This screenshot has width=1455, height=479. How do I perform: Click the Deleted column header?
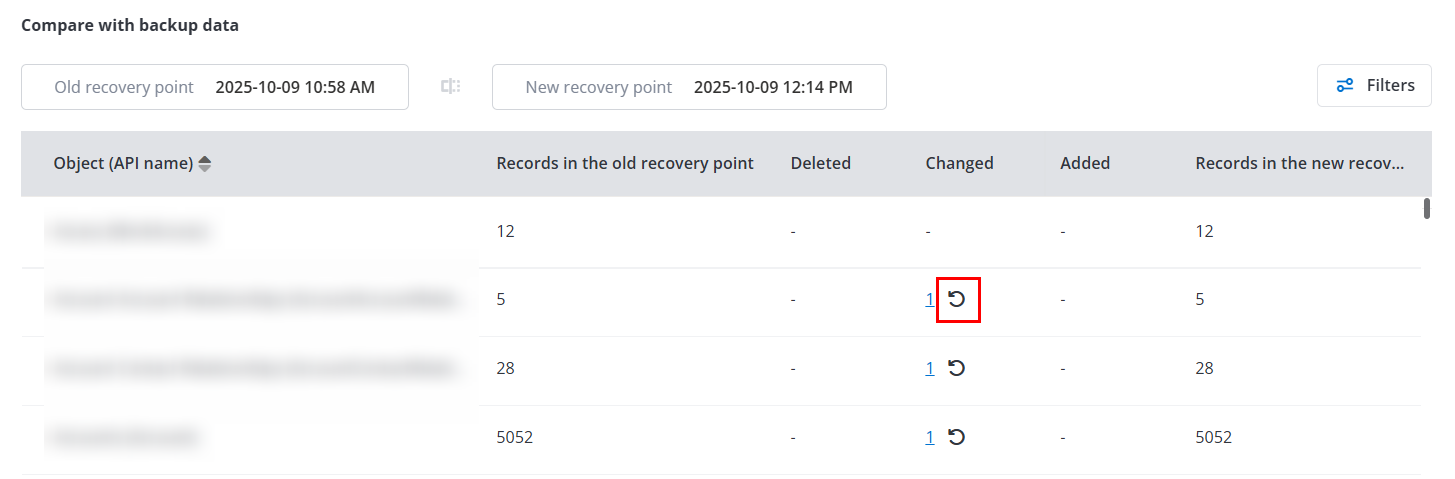[x=820, y=163]
